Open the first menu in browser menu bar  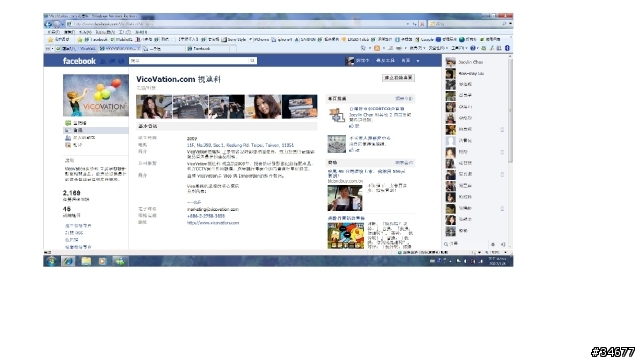point(53,32)
